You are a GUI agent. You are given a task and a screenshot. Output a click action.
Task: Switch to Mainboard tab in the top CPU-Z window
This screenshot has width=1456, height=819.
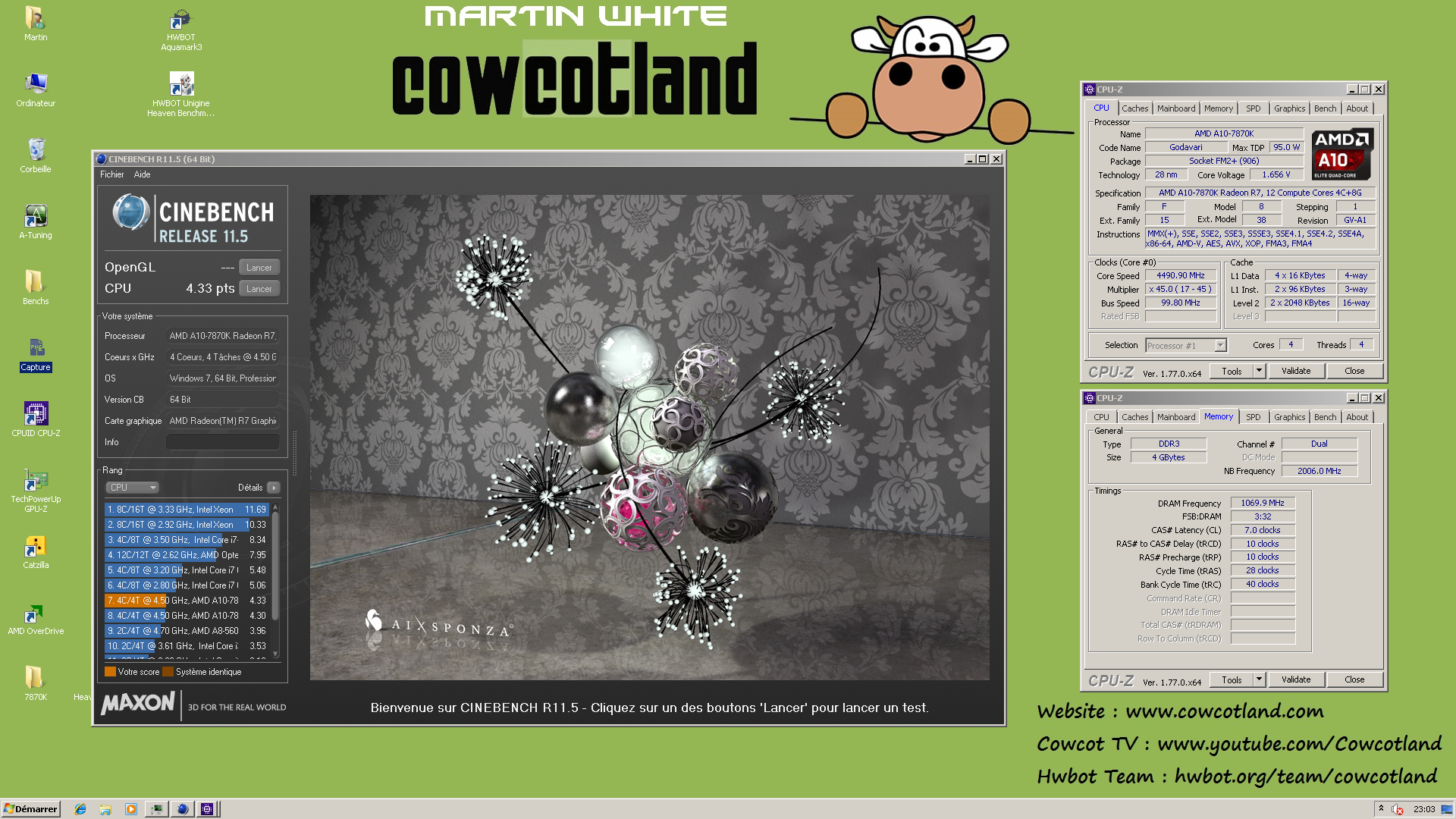[x=1175, y=108]
